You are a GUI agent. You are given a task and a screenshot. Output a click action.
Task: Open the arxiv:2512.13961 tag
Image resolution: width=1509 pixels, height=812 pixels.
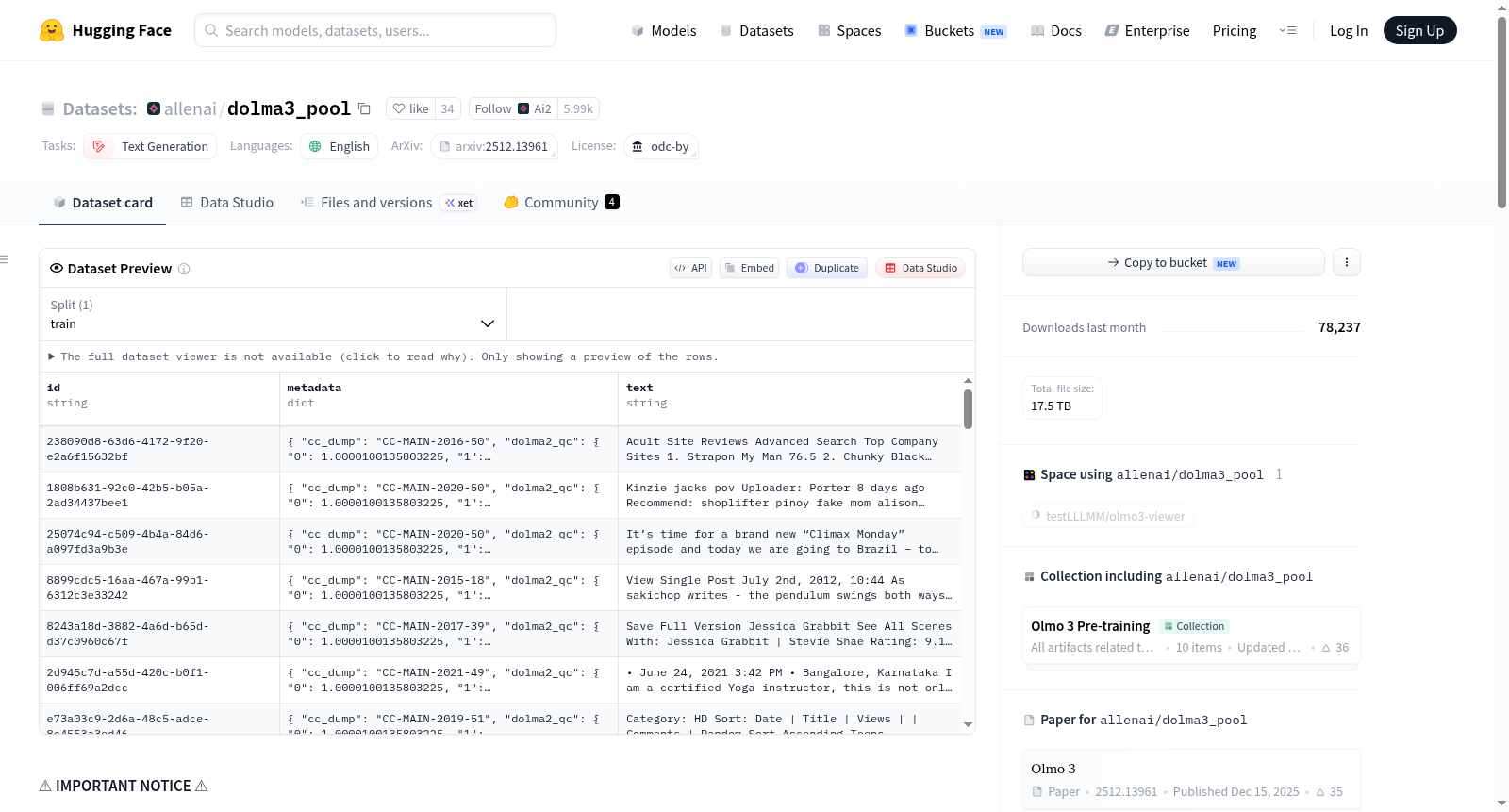pos(494,146)
